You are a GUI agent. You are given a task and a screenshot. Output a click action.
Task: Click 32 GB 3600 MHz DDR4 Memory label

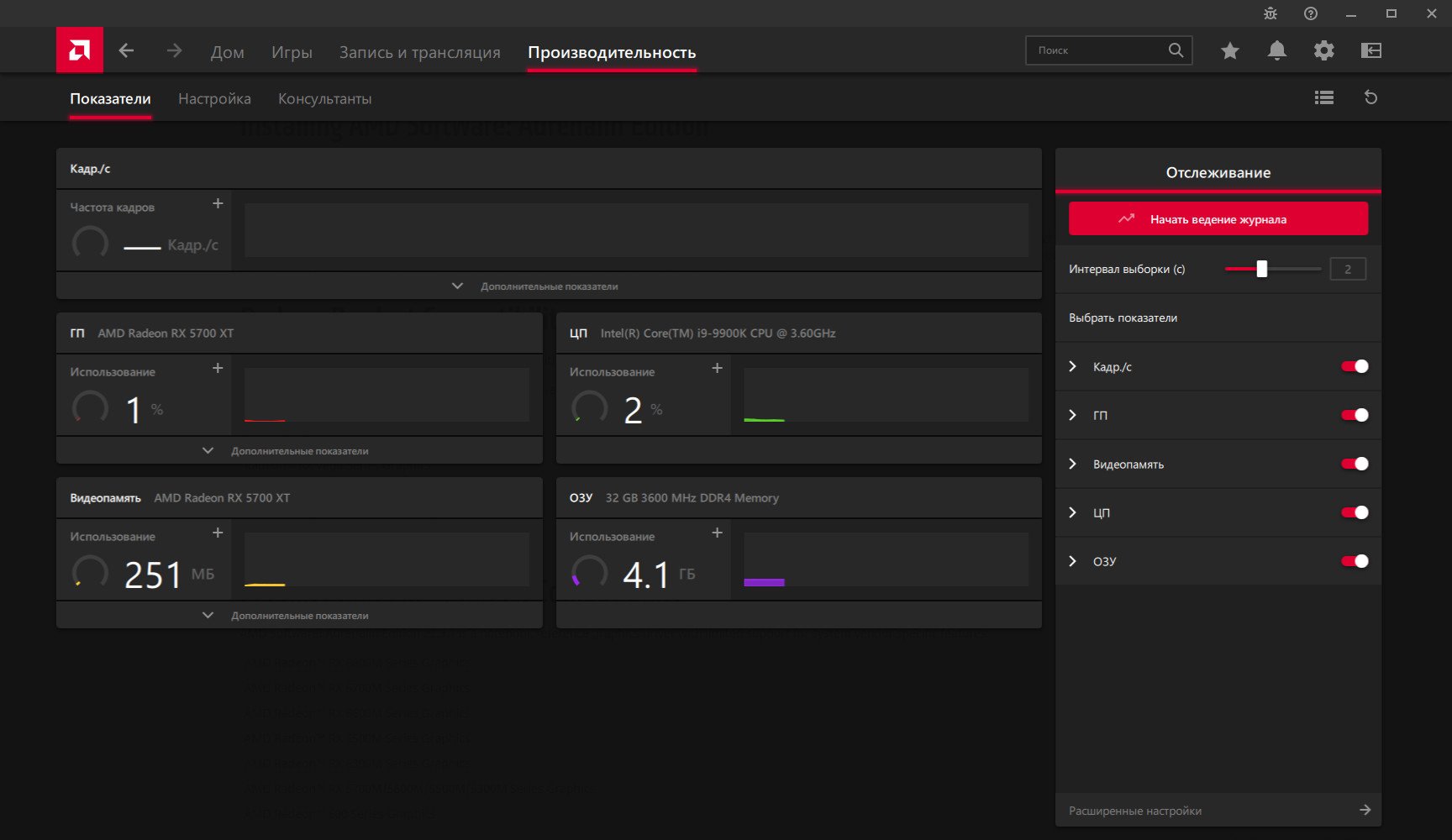692,498
